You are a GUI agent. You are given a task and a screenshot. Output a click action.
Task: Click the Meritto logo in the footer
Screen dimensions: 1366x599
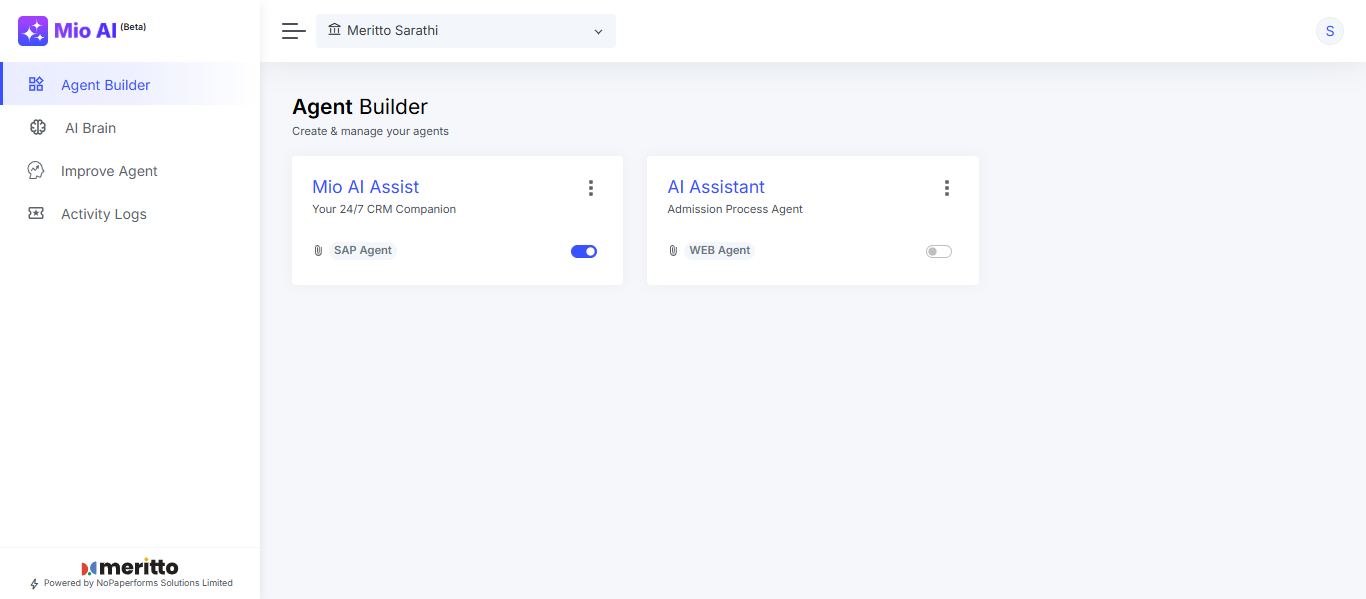pos(130,567)
